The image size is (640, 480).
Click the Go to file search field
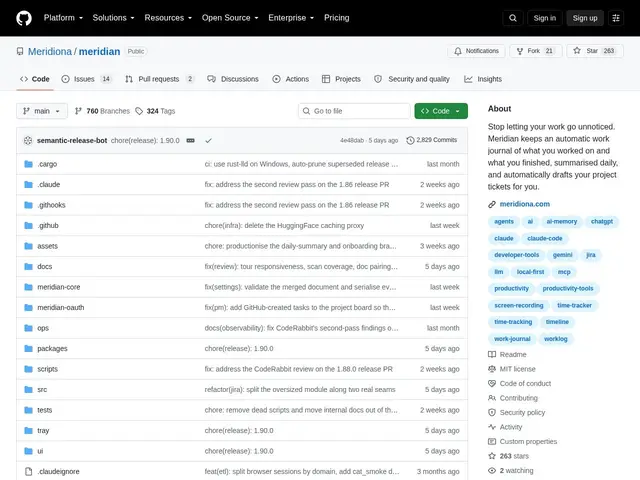pos(354,111)
